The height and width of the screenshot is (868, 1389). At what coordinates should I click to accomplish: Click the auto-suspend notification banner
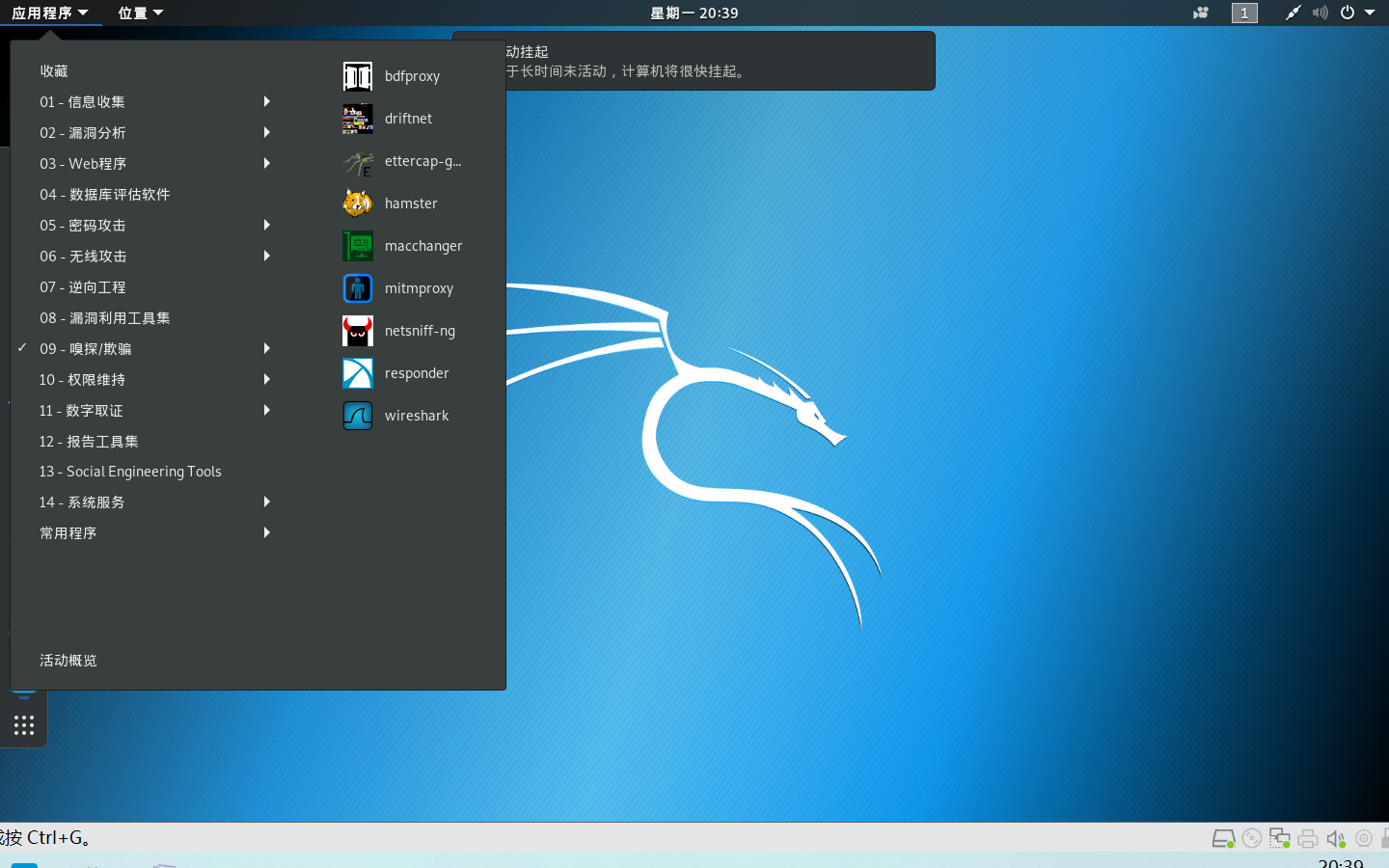tap(694, 61)
